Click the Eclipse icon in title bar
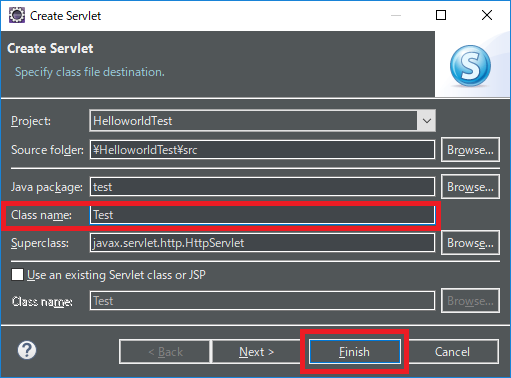 point(17,15)
